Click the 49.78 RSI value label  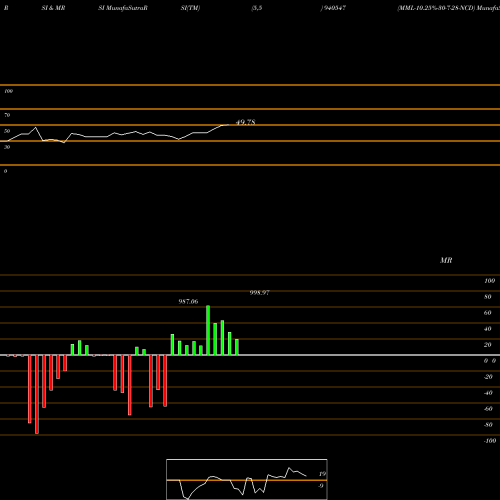(x=246, y=122)
